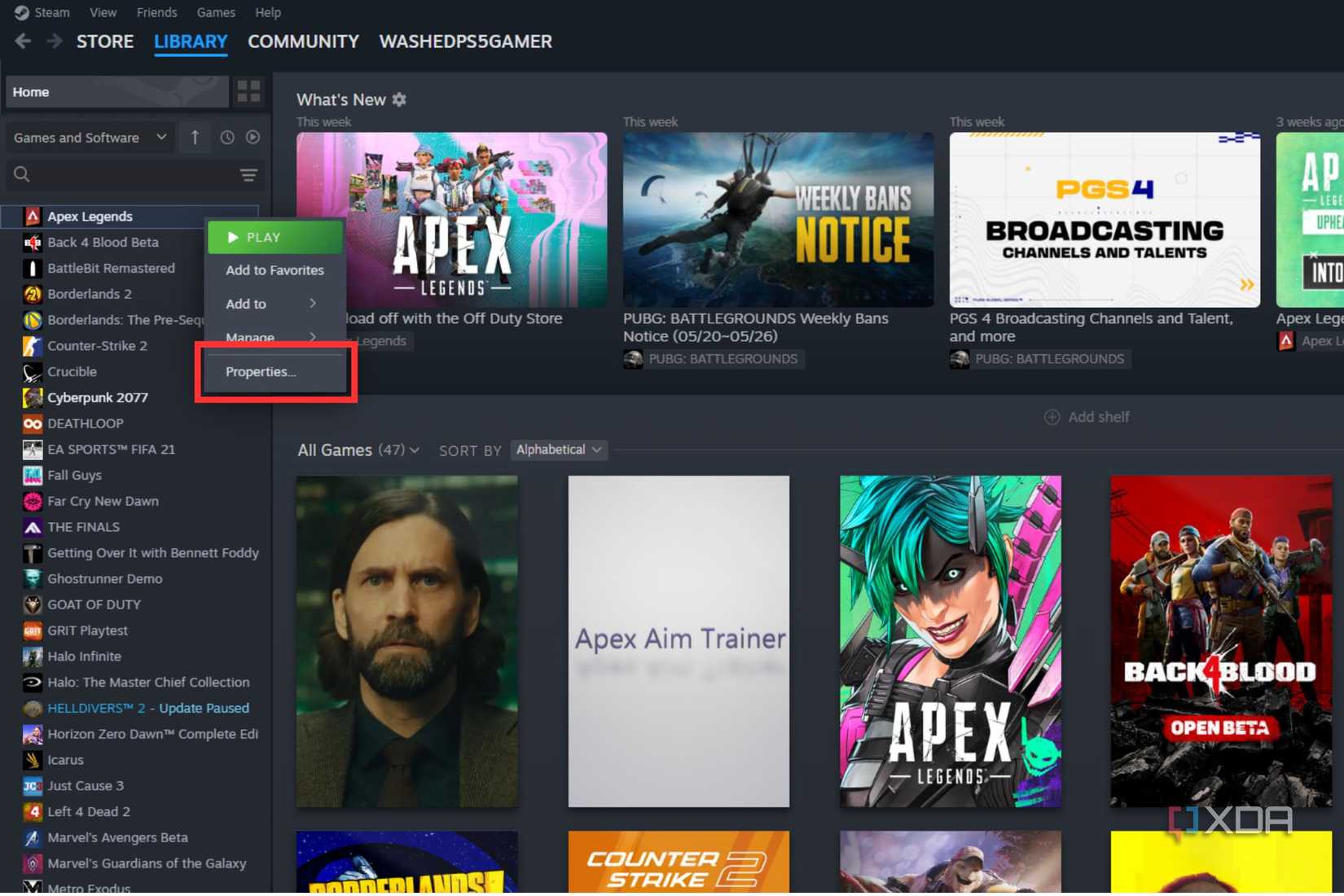Click the recent activity clock icon
Image resolution: width=1344 pixels, height=896 pixels.
click(227, 138)
